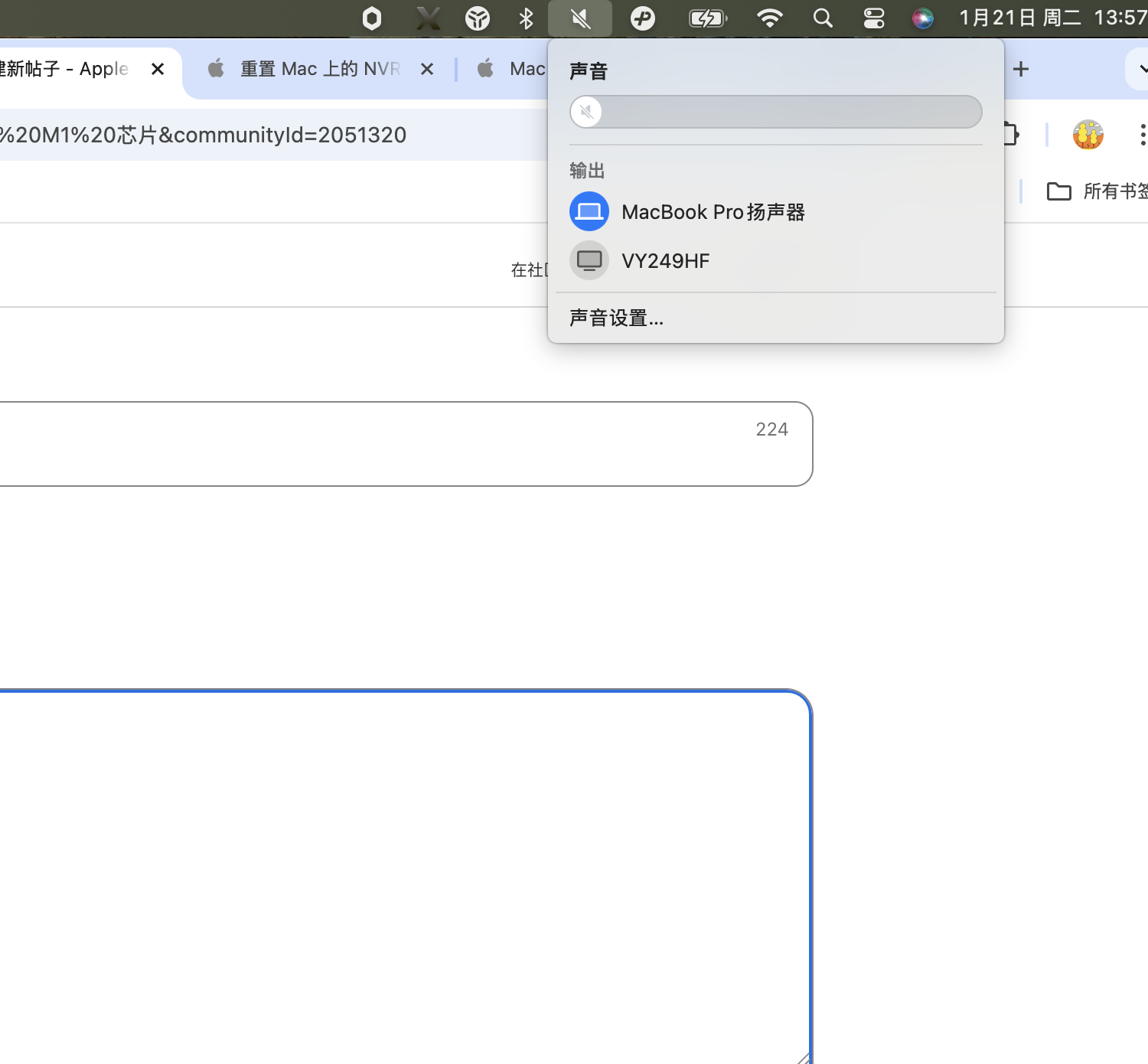The image size is (1148, 1064).
Task: Launch Siri from the menu bar
Action: pos(922,18)
